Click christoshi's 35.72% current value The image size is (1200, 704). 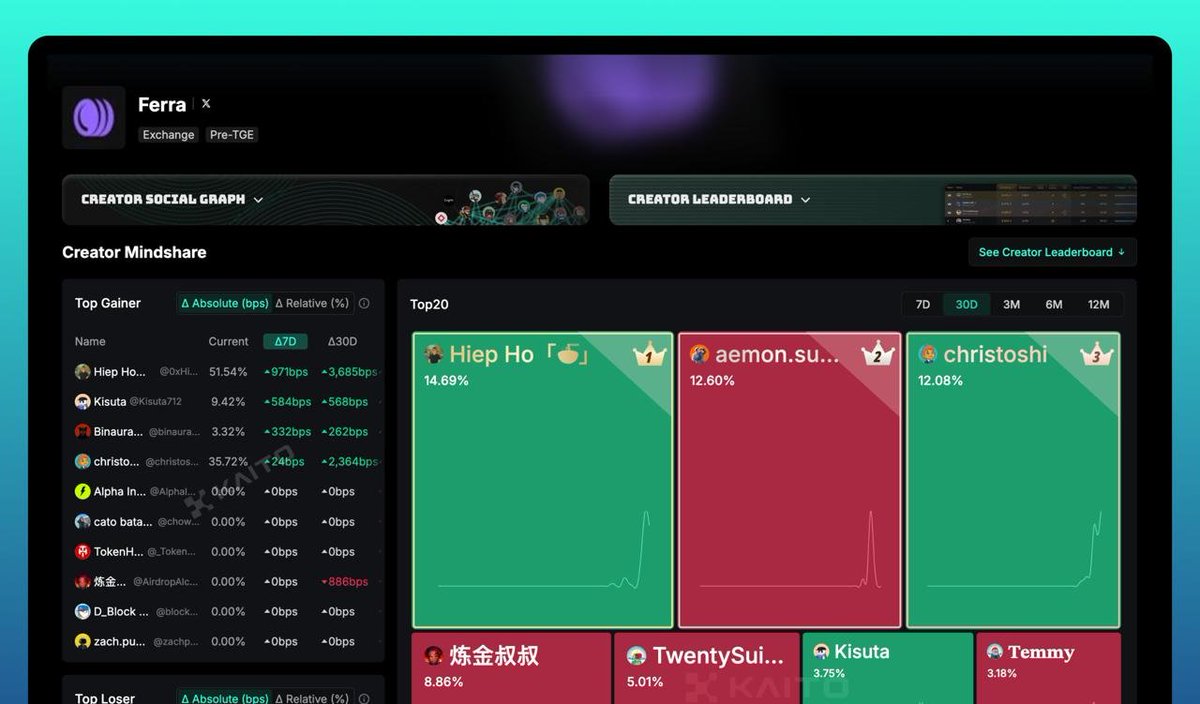(x=228, y=462)
